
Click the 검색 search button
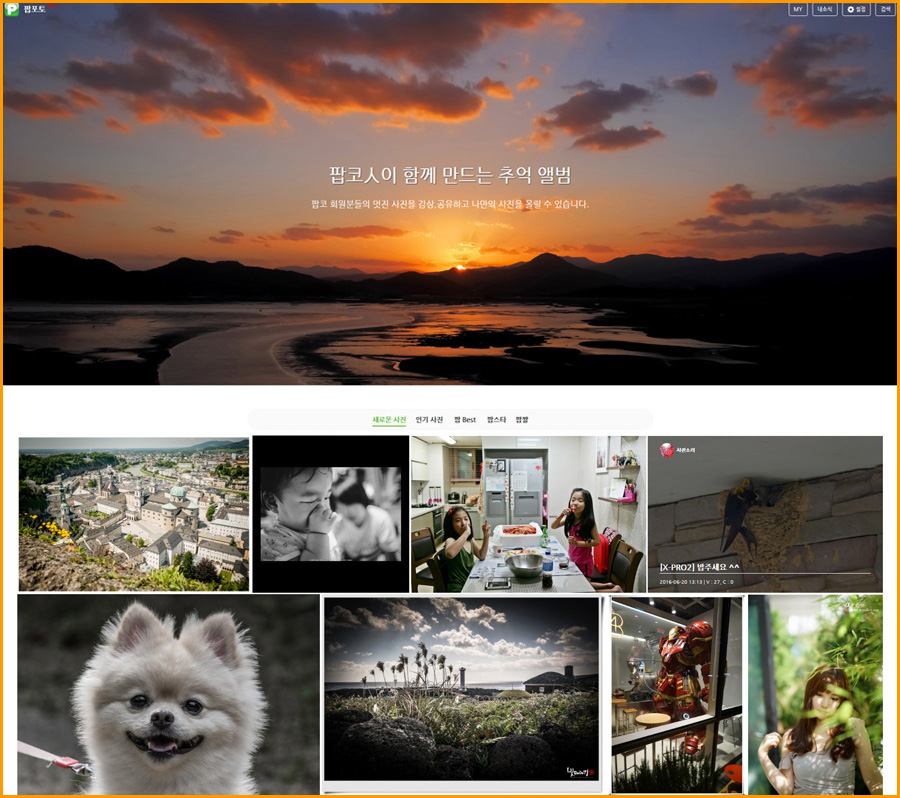(885, 10)
